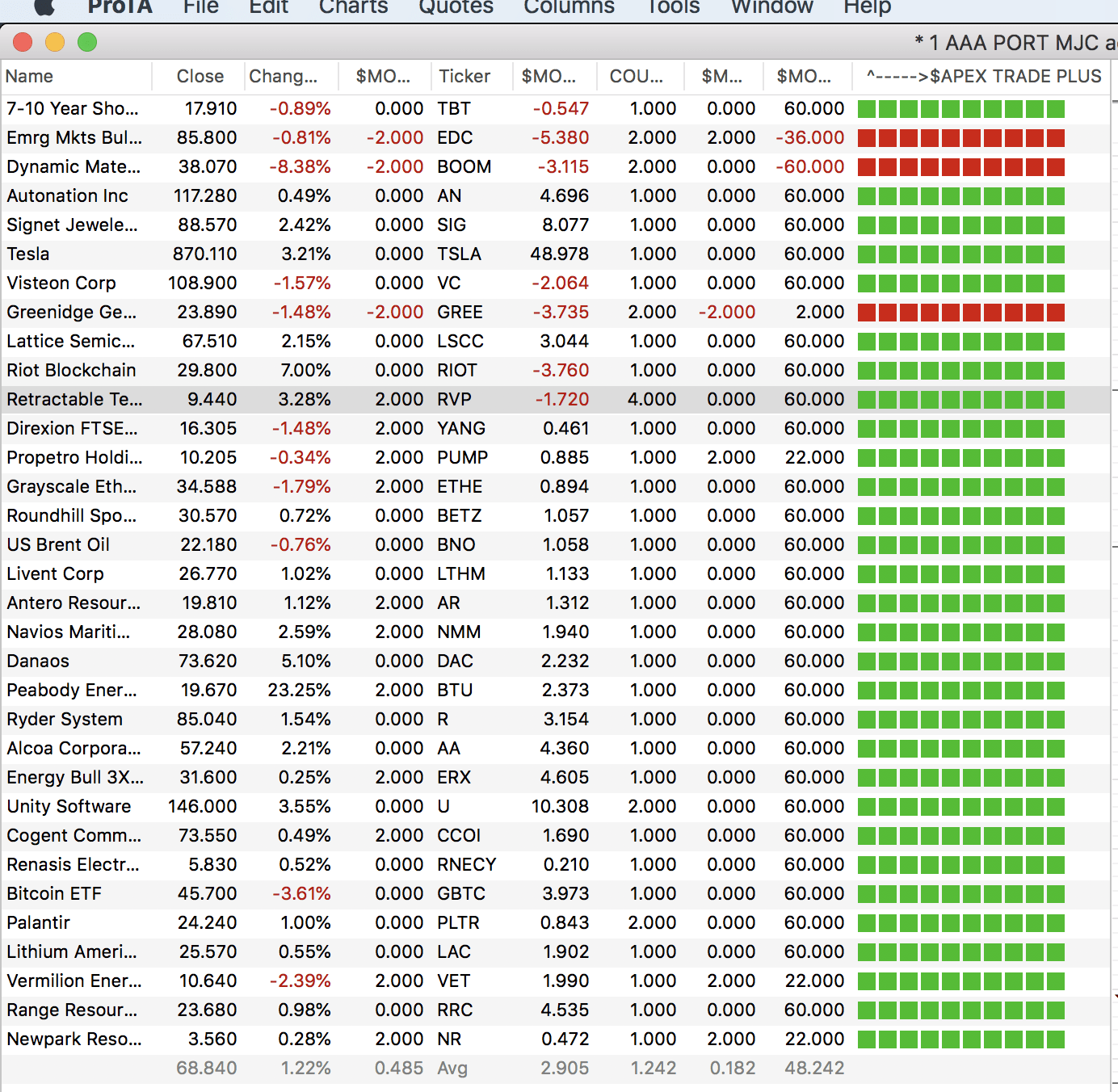Click the BTU ticker cell
This screenshot has height=1092, width=1118.
pos(455,691)
